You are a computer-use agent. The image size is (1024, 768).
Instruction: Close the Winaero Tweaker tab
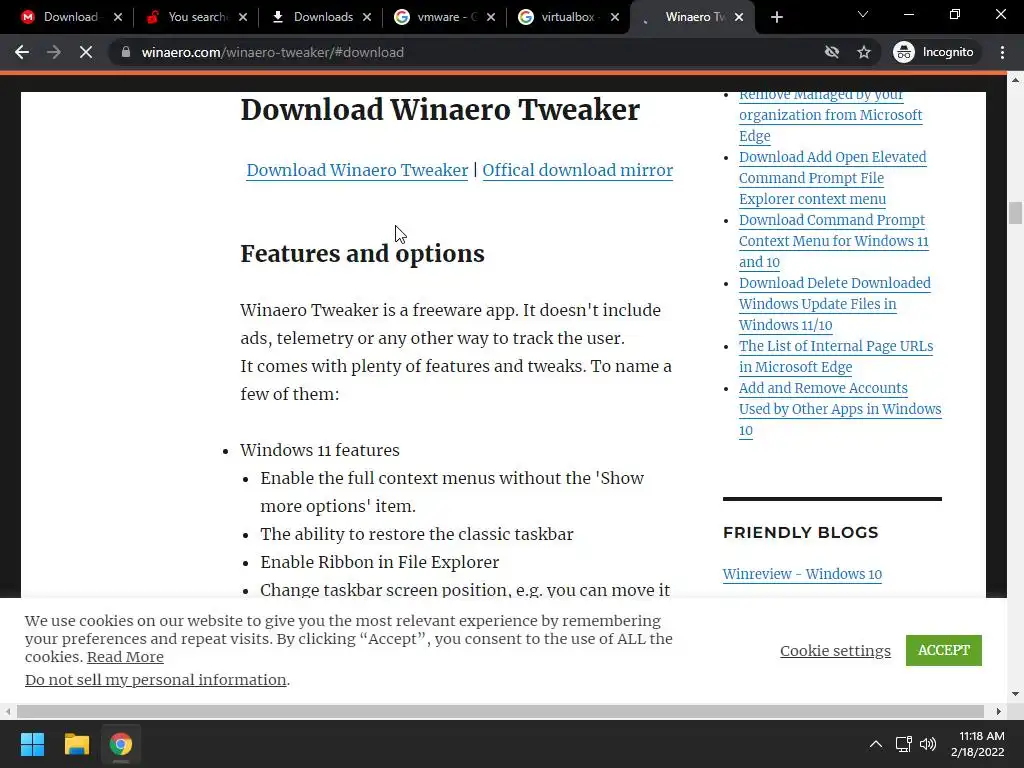(x=739, y=17)
